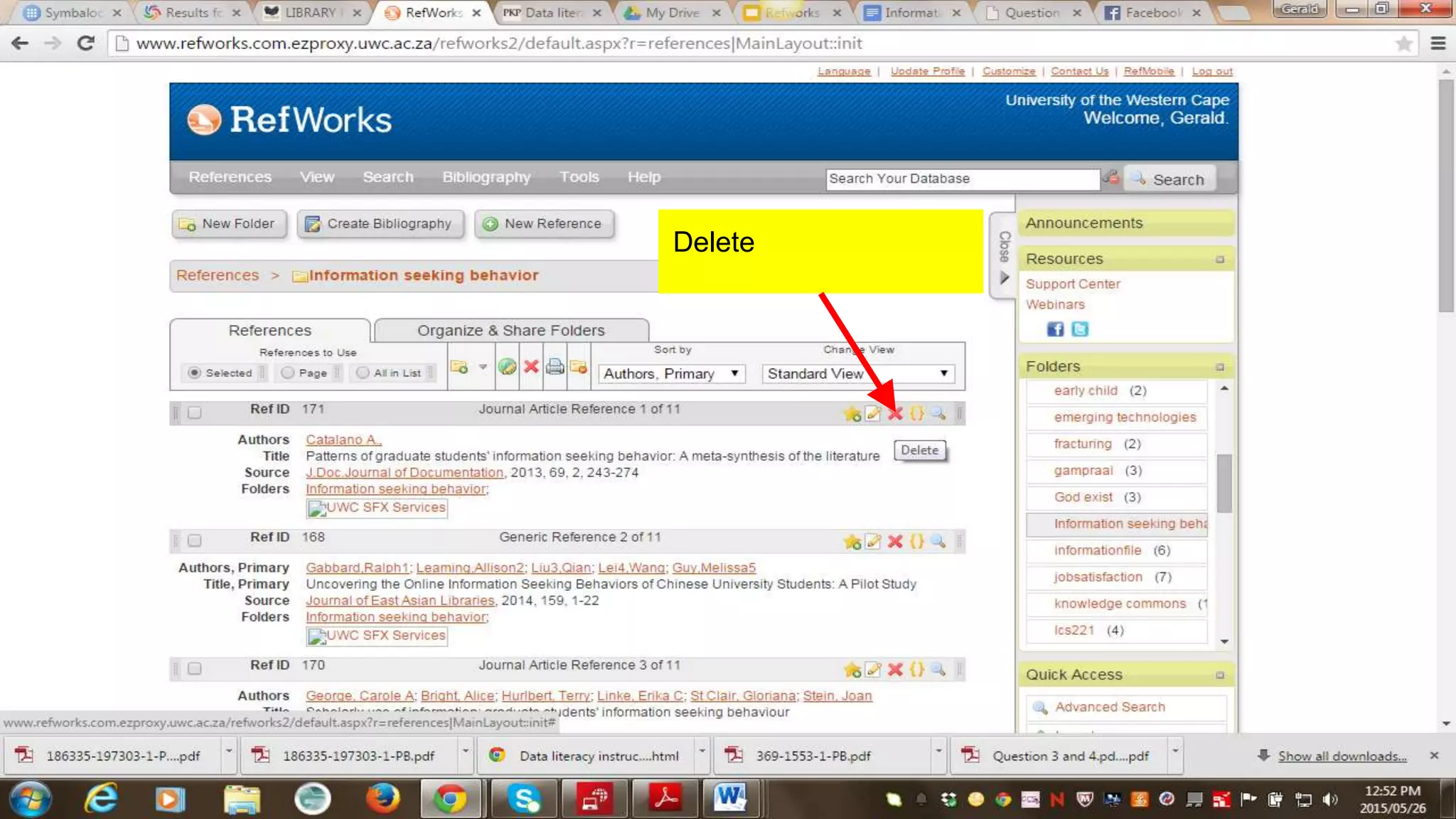Check the box for Ref ID 168

pos(195,541)
